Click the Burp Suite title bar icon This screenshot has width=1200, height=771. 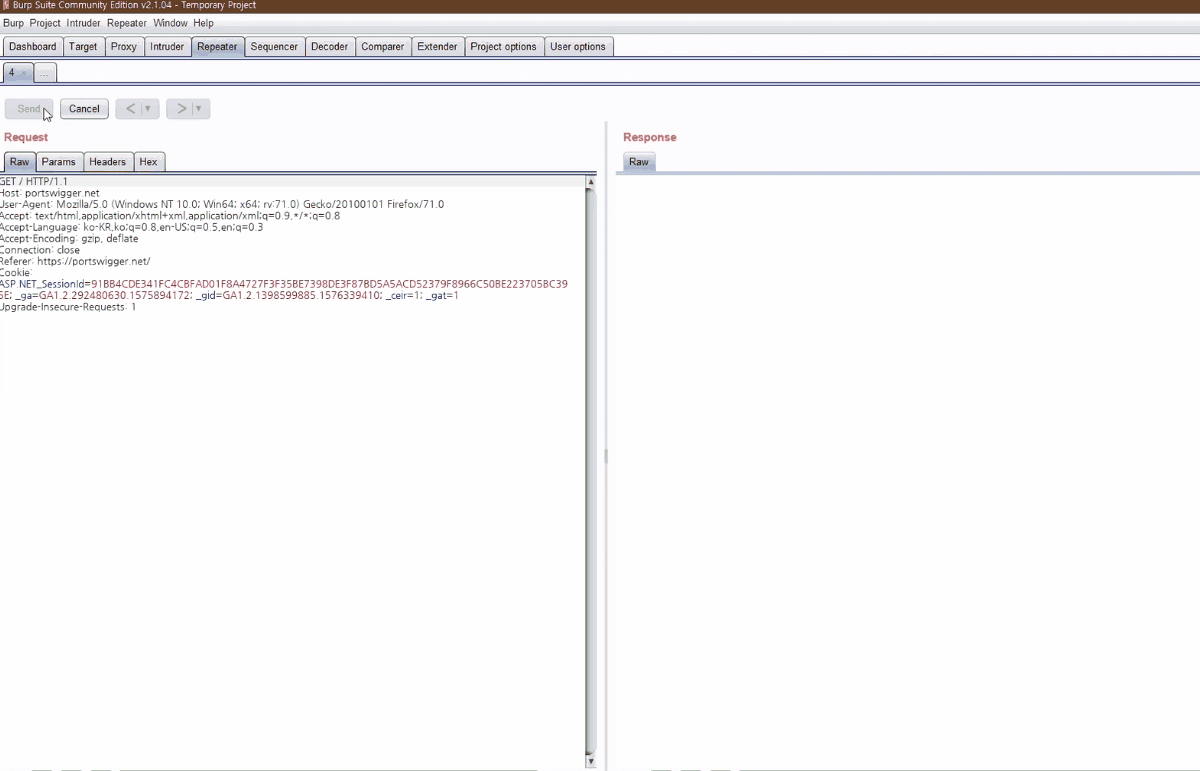6,5
